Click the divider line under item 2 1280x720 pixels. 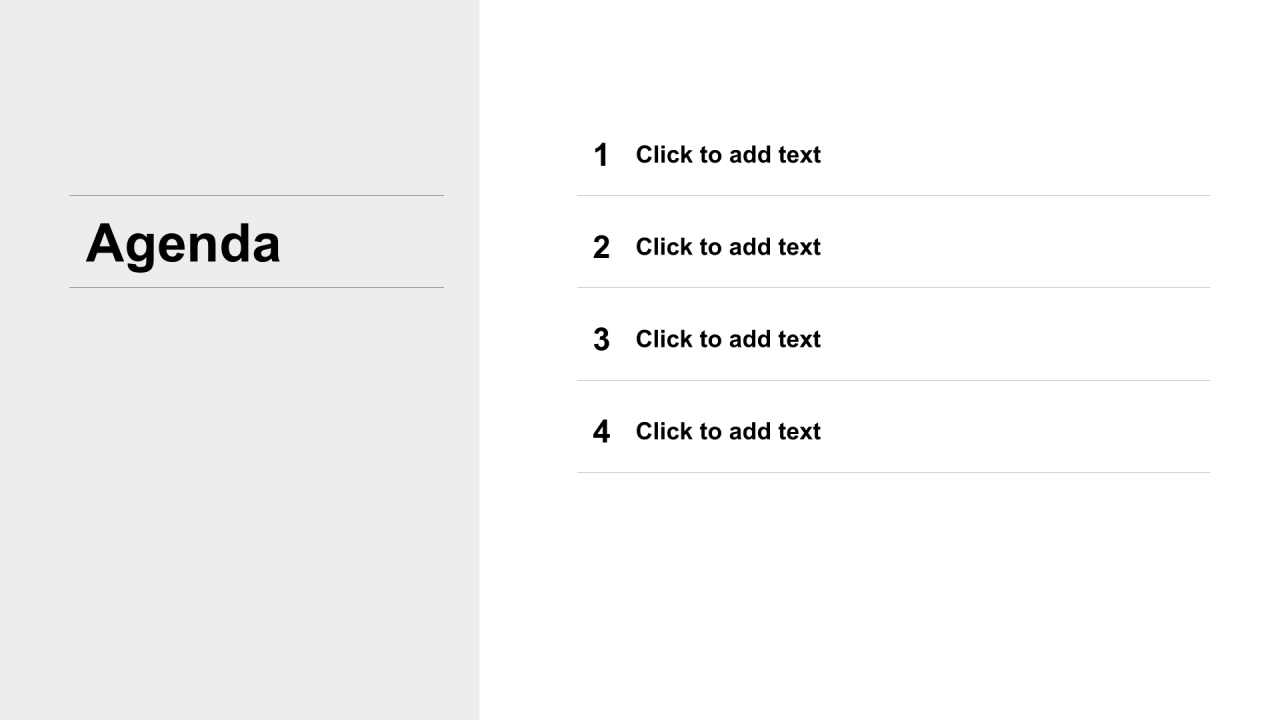pyautogui.click(x=893, y=287)
